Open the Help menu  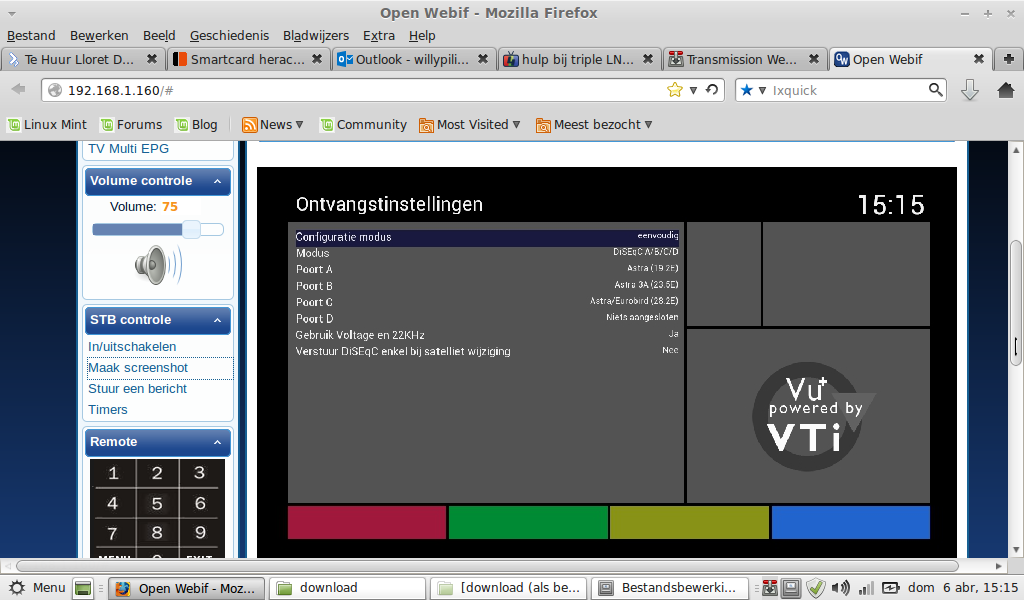(x=422, y=36)
